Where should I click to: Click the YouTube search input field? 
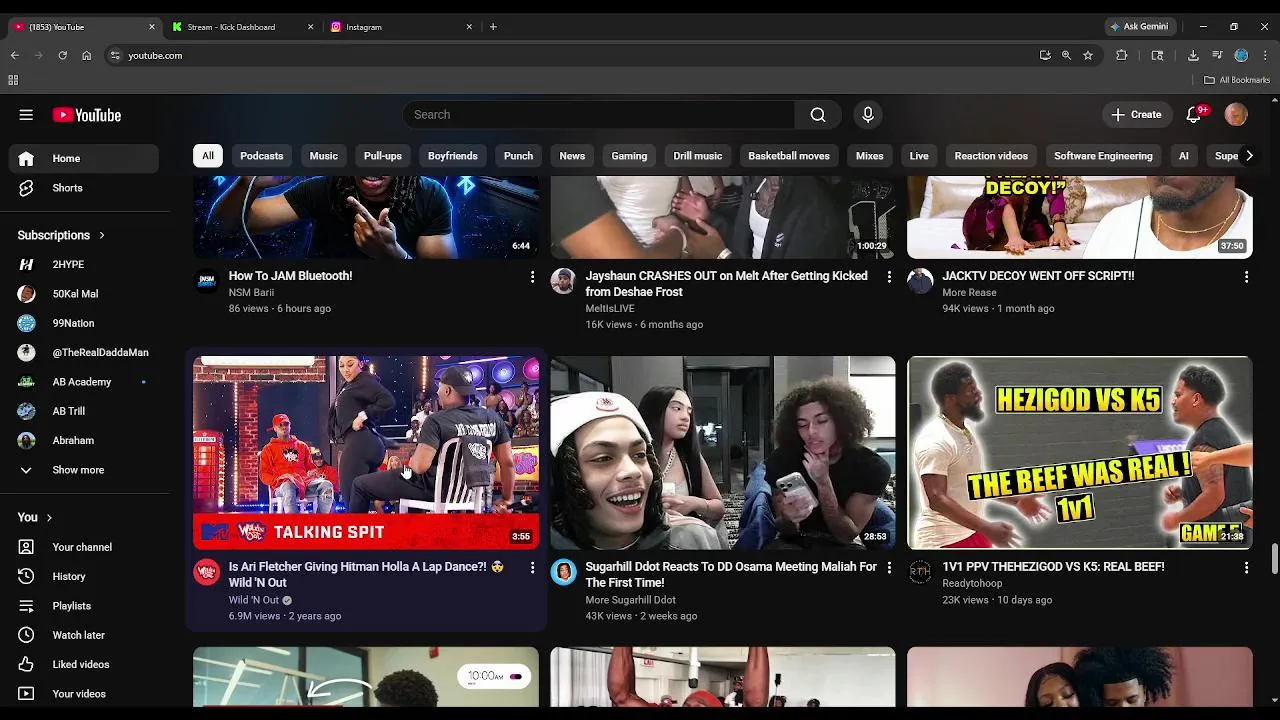tap(598, 115)
